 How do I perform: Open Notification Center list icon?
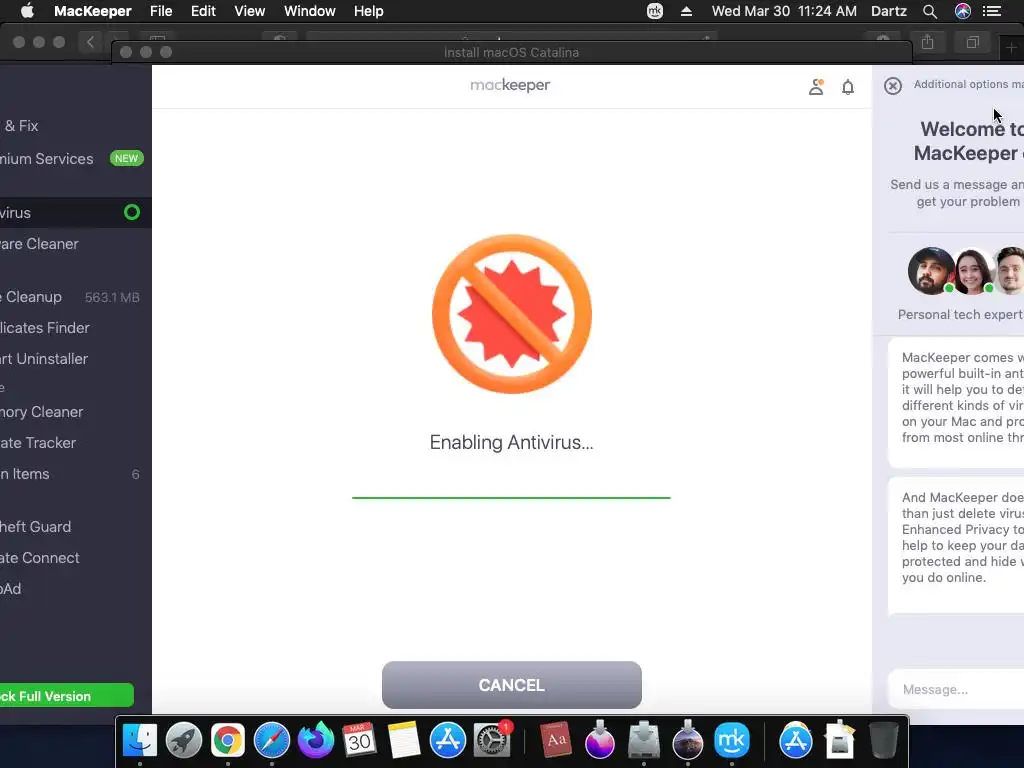(992, 11)
